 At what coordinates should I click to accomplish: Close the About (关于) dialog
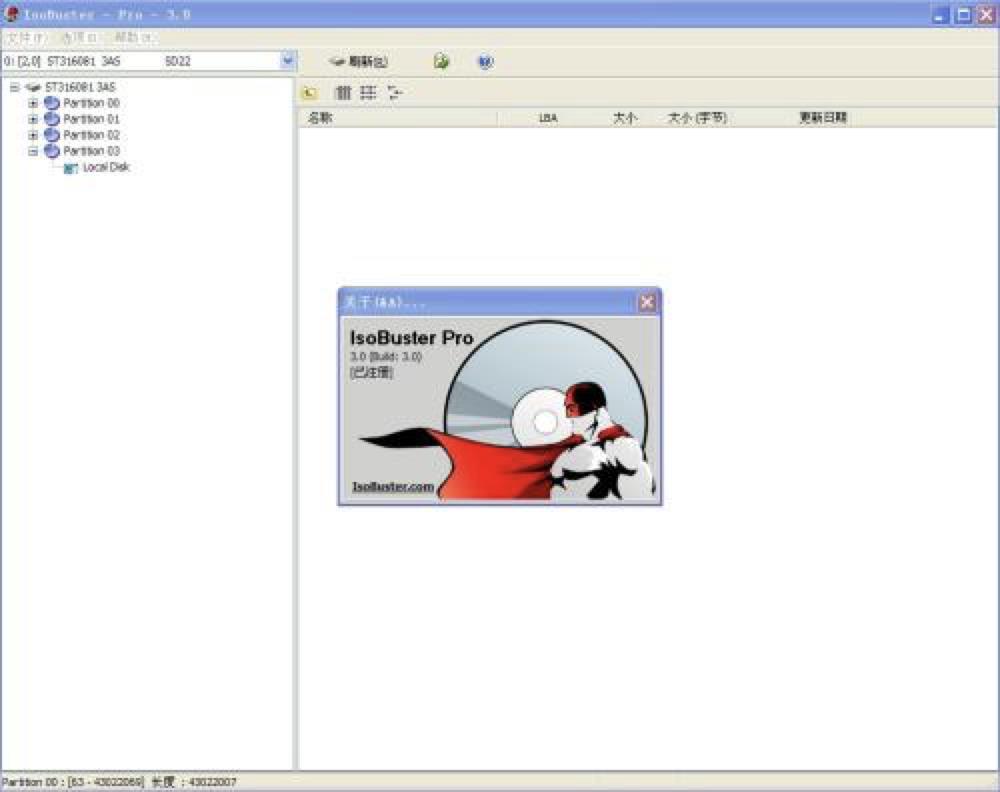[x=647, y=302]
